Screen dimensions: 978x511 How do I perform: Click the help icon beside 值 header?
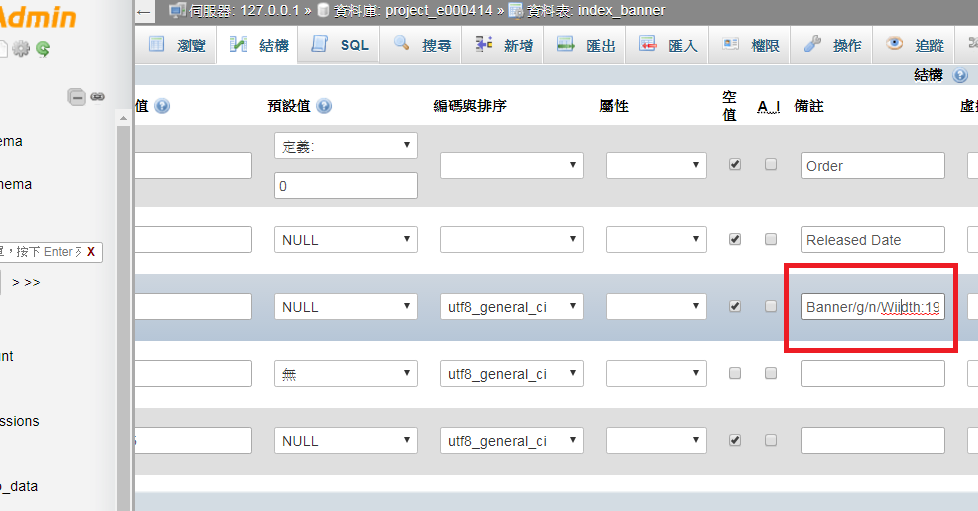[x=162, y=106]
